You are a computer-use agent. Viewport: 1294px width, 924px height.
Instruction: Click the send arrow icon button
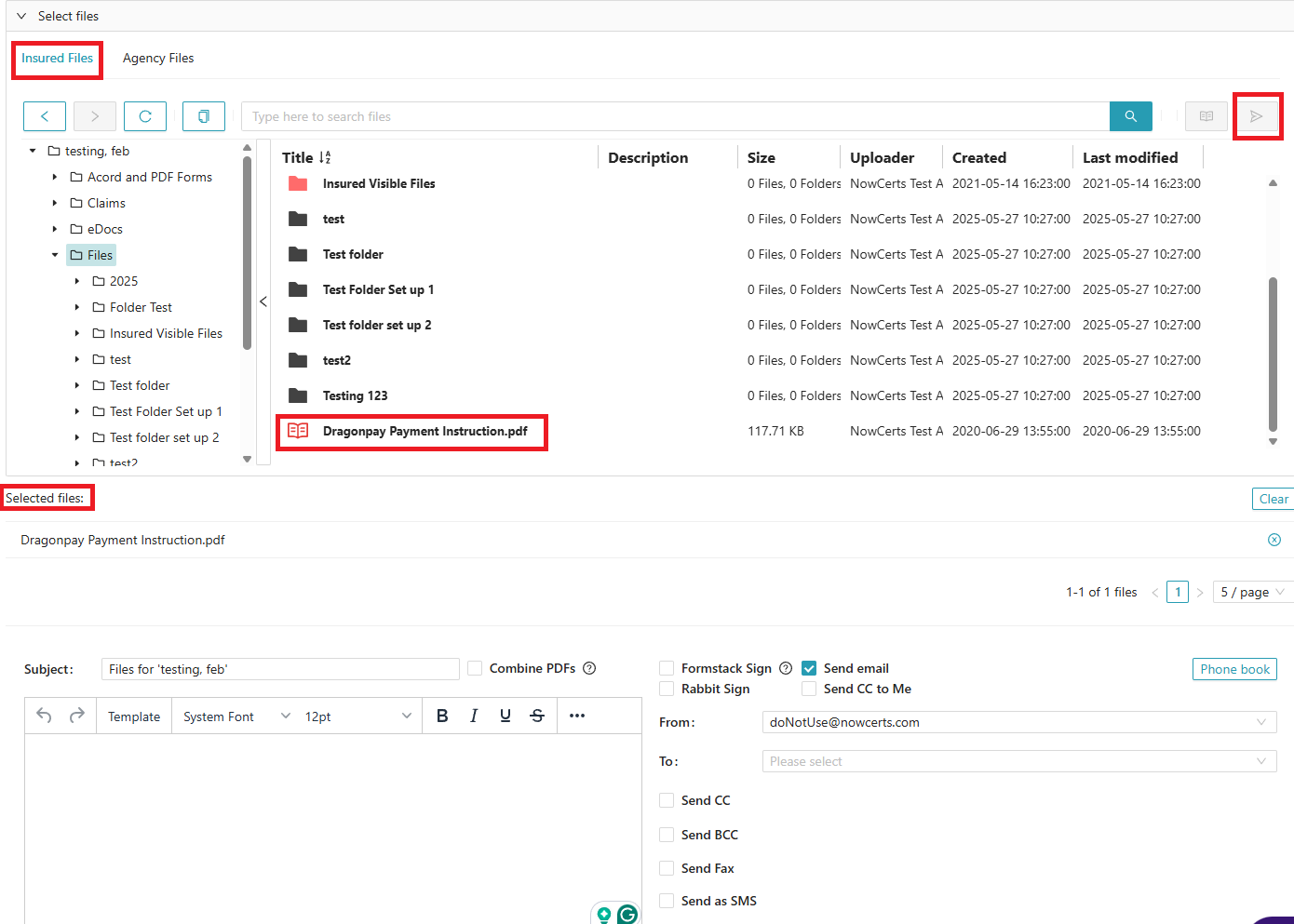[1257, 116]
